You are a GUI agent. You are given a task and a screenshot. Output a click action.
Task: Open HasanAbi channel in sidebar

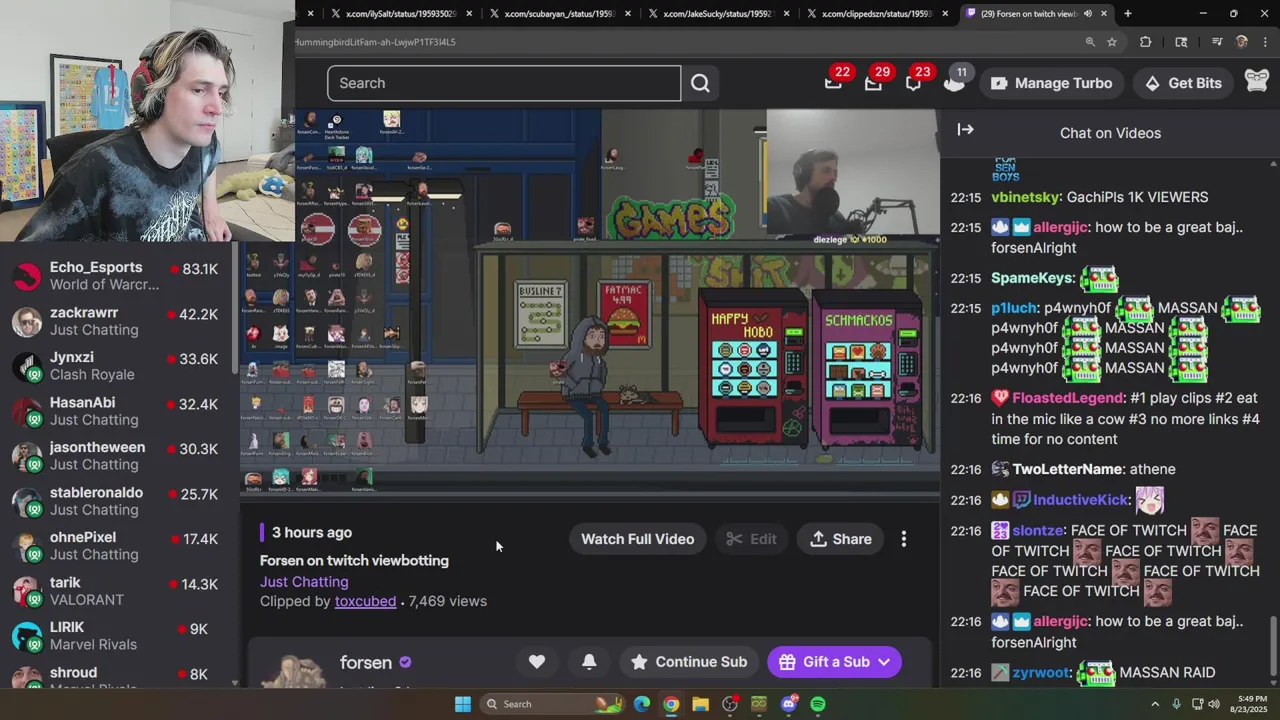pyautogui.click(x=118, y=411)
